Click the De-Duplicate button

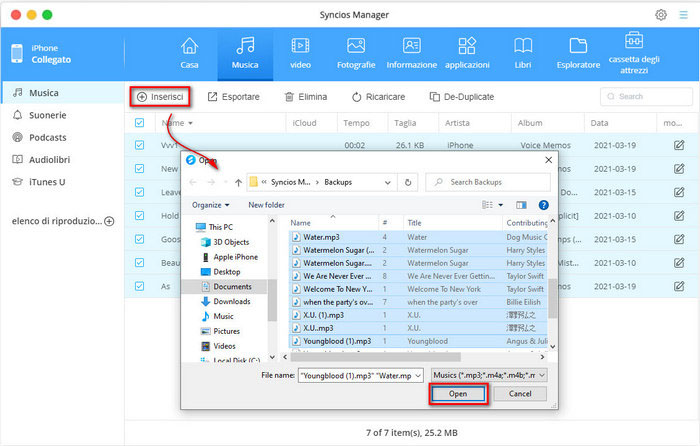click(462, 97)
